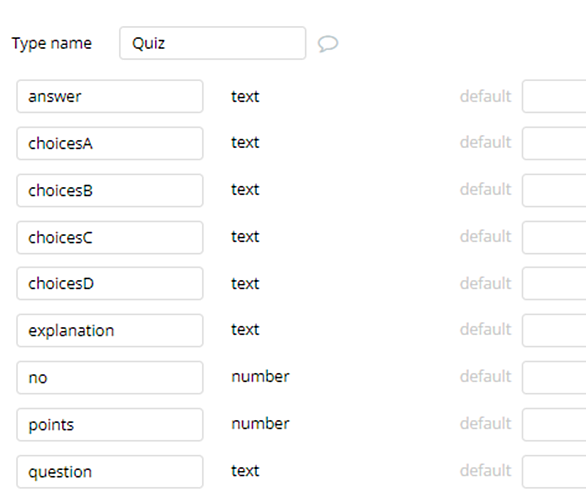Click the text type label of question
586x493 pixels.
coord(245,471)
